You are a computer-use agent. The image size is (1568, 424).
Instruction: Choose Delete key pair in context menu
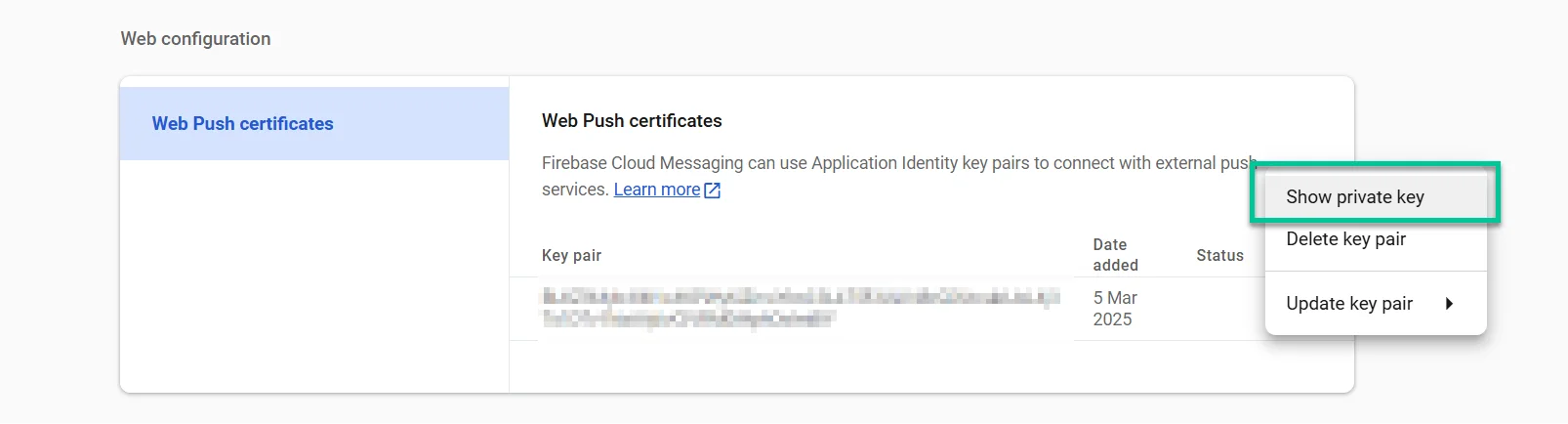1345,239
